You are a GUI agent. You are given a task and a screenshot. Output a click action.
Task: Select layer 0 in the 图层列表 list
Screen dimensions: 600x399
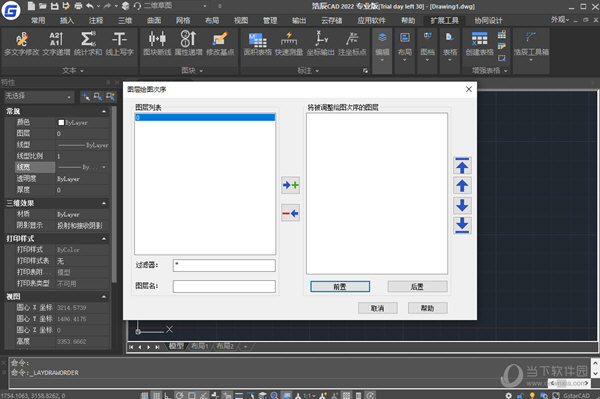(205, 117)
